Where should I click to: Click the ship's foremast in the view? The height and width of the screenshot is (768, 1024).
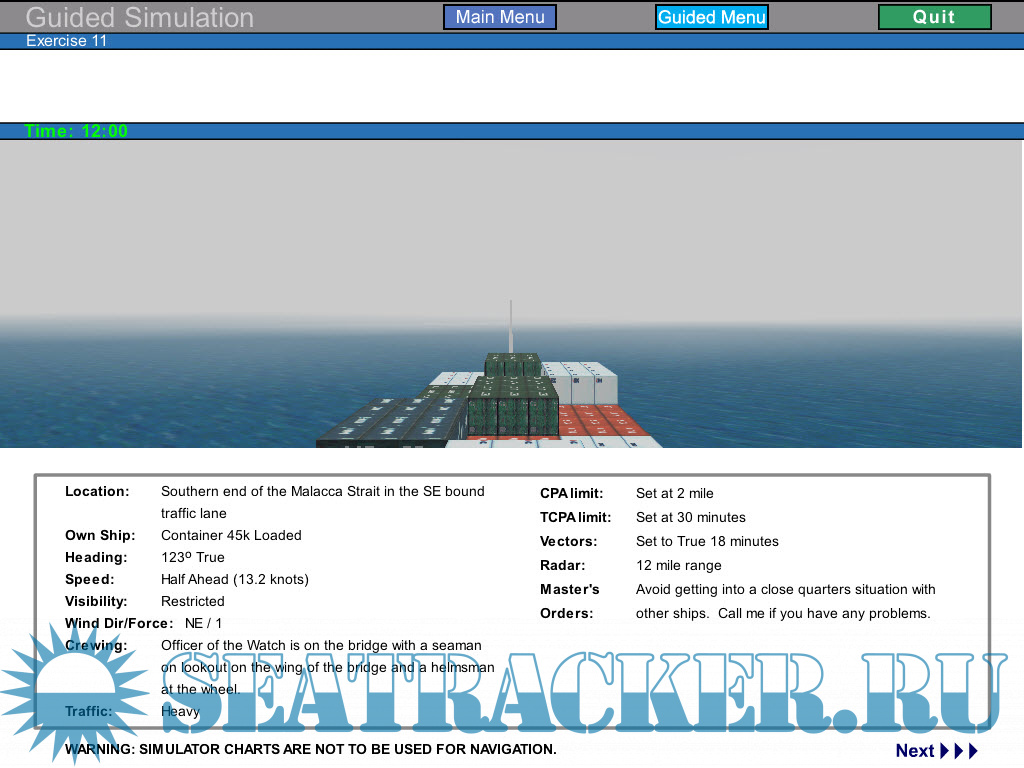click(511, 325)
